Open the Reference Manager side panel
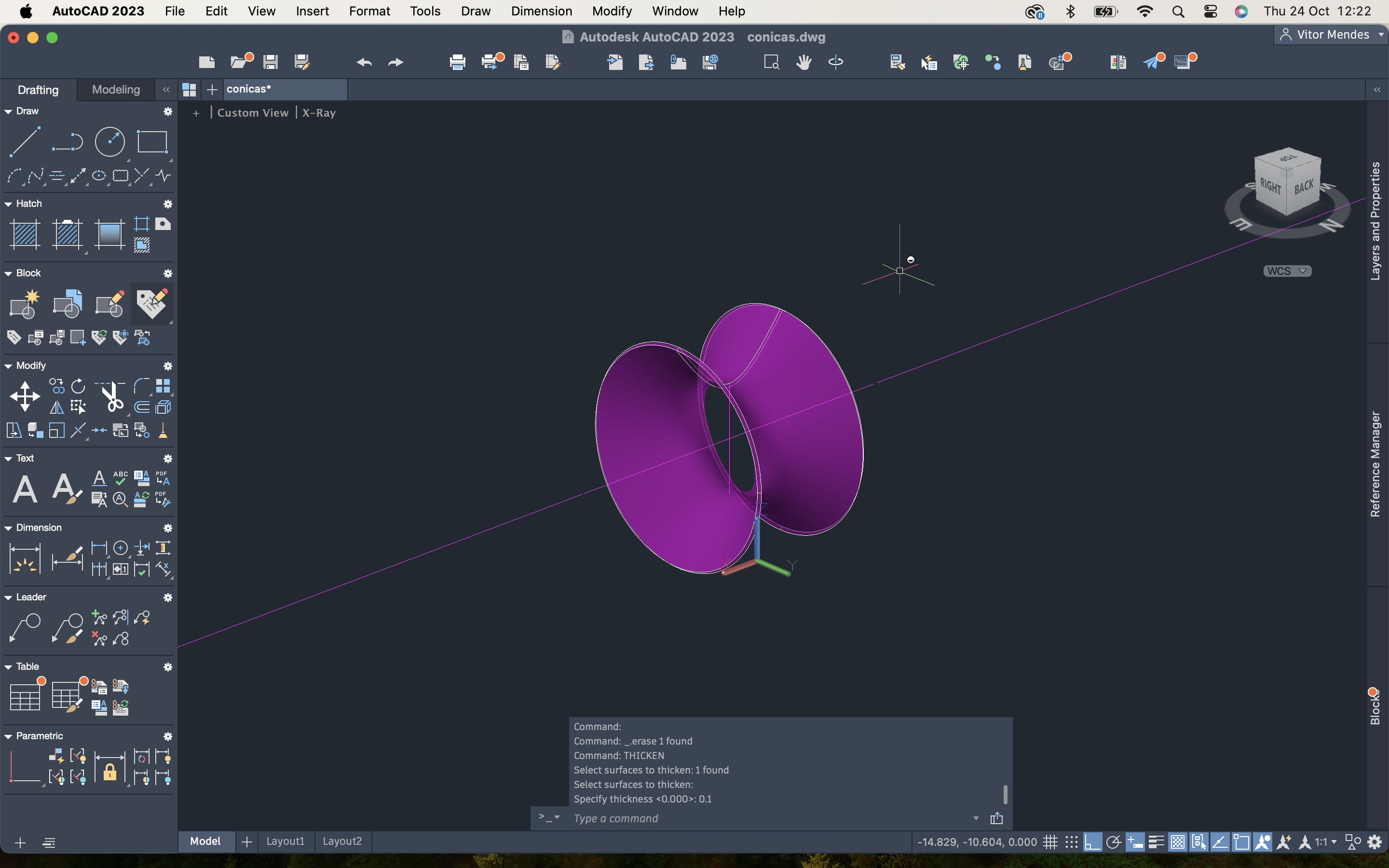This screenshot has width=1389, height=868. click(1375, 464)
